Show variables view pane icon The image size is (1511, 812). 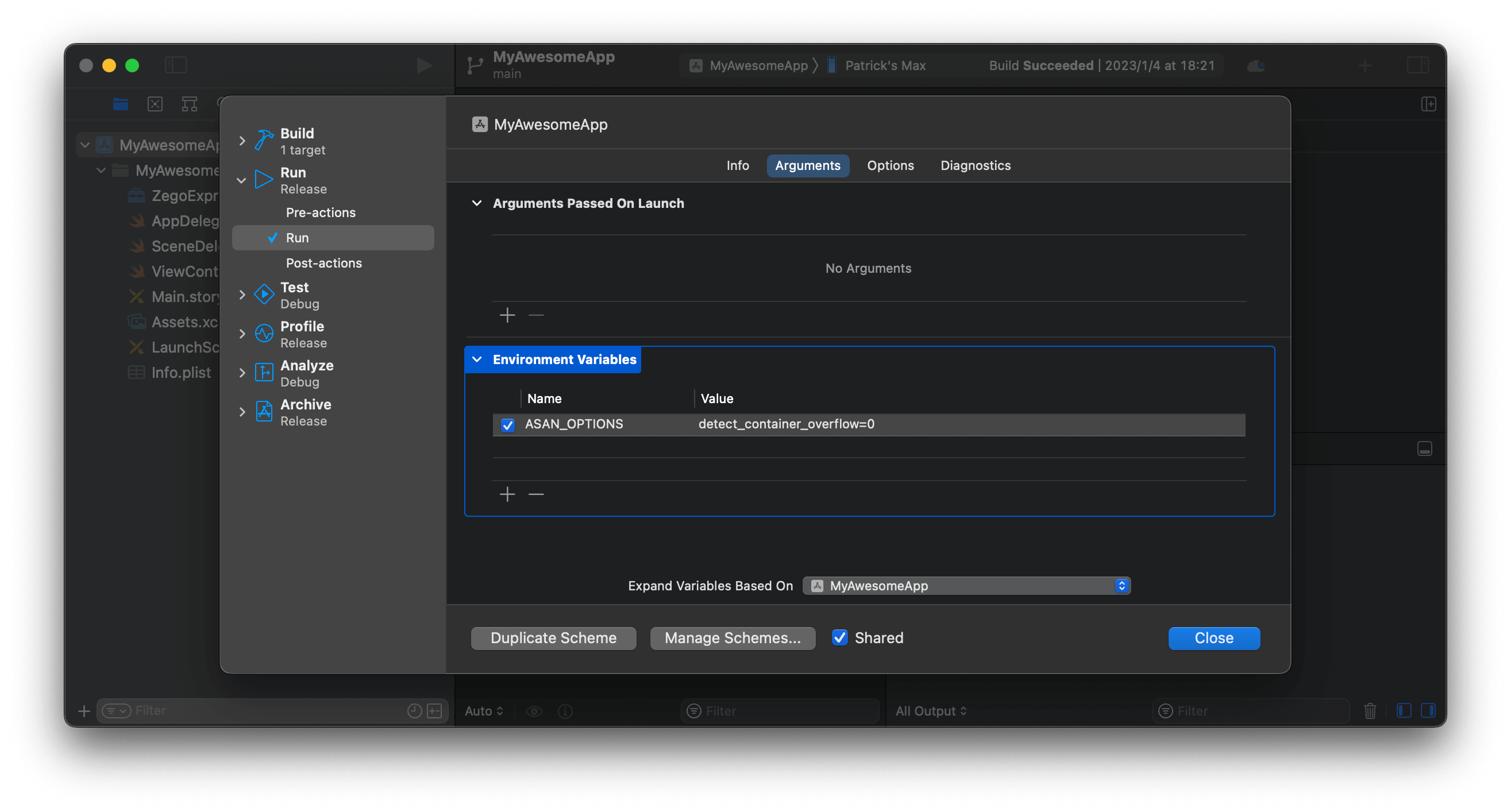point(1404,710)
